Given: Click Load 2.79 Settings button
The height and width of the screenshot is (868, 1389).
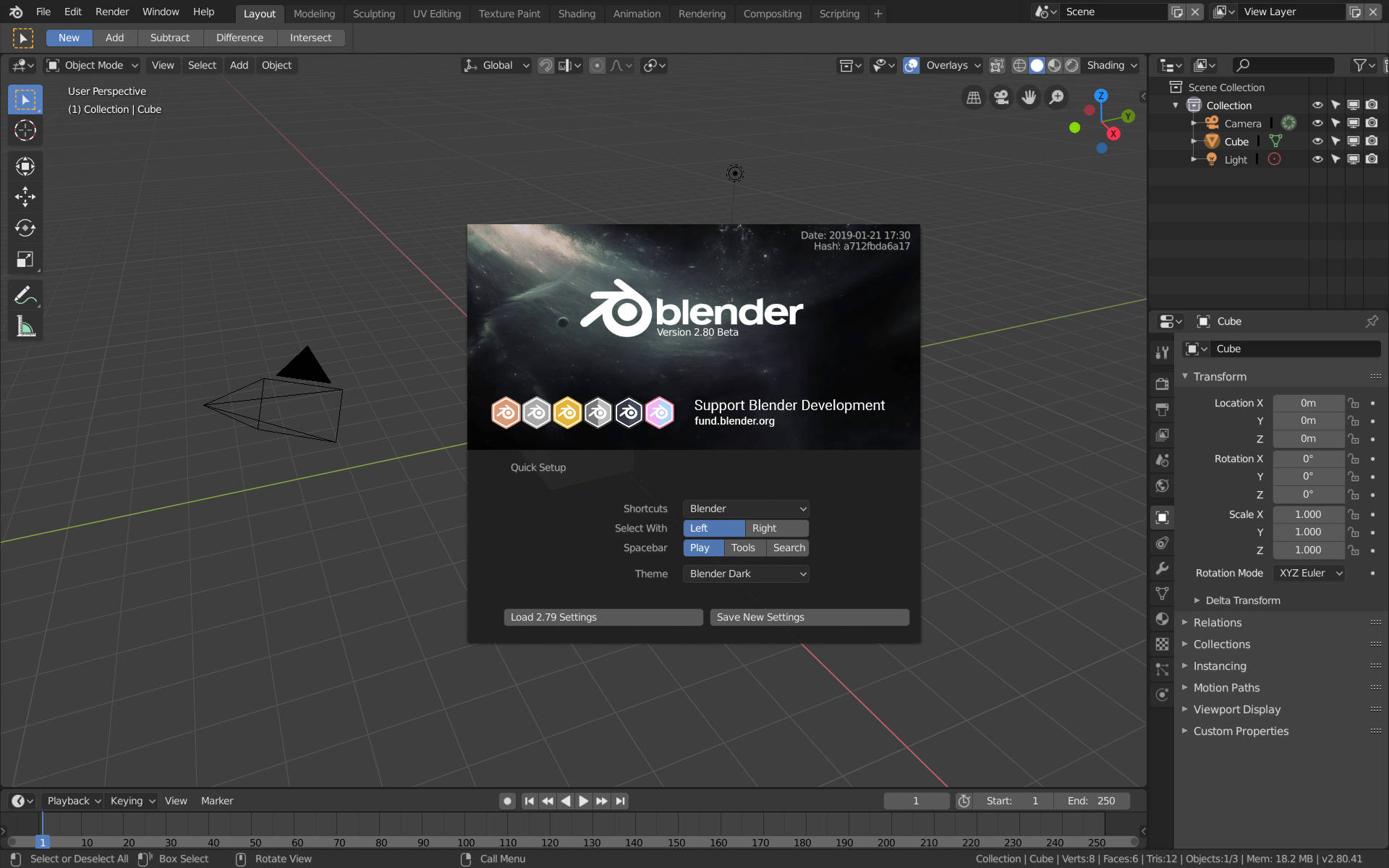Looking at the screenshot, I should click(603, 617).
